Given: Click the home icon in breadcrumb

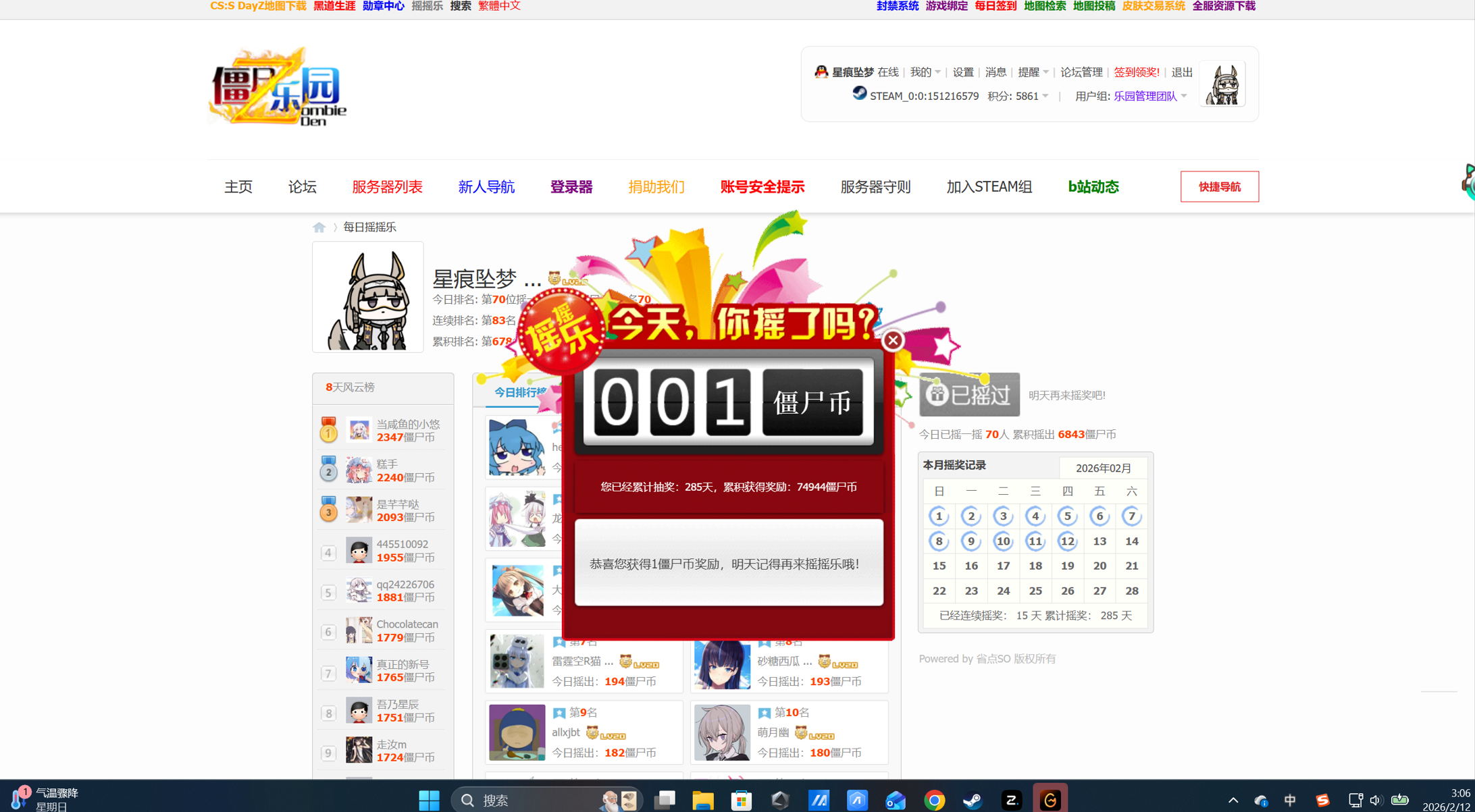Looking at the screenshot, I should coord(319,227).
